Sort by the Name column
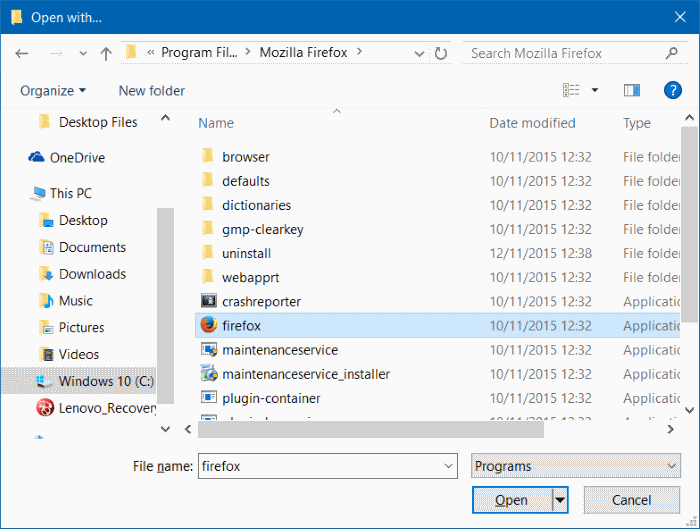 [x=216, y=123]
